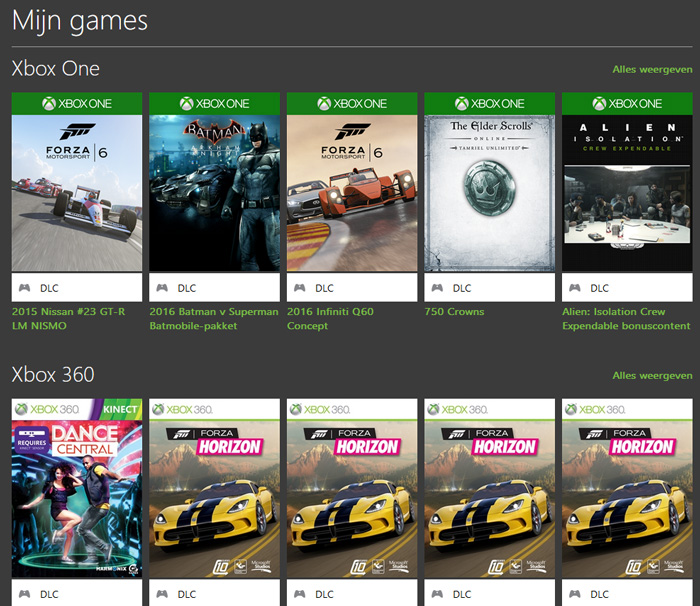Select the Elder Scrolls Online Tamriel Unlimited cover
This screenshot has width=700, height=606.
[x=489, y=192]
